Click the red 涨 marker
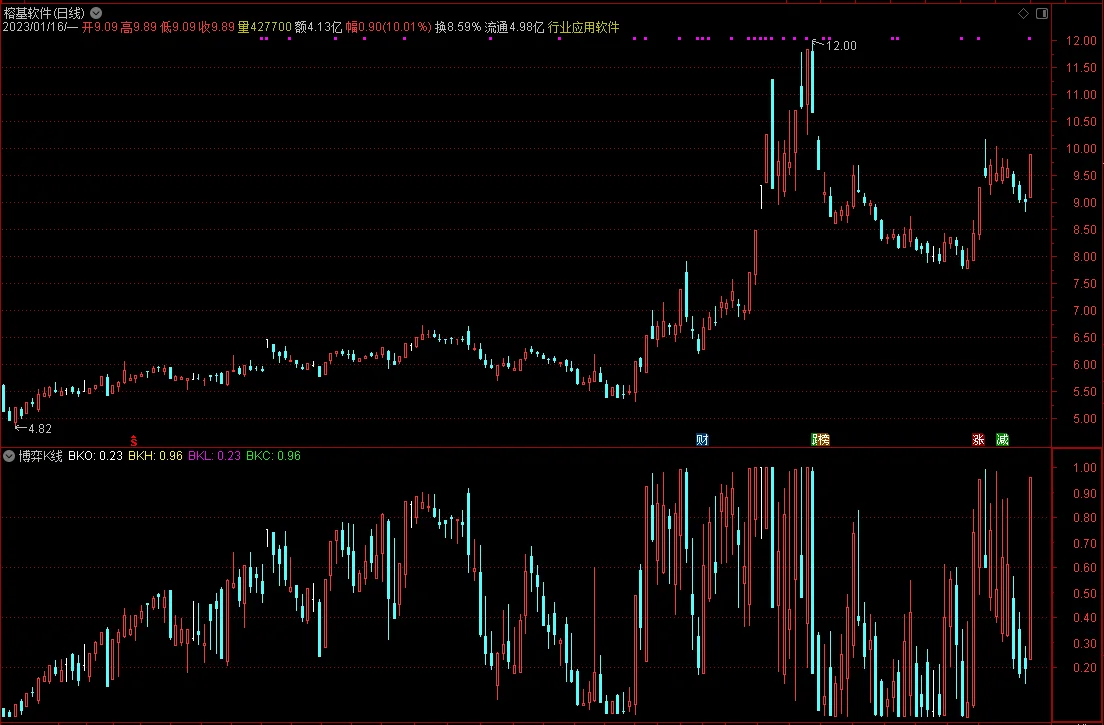This screenshot has width=1104, height=725. click(978, 439)
